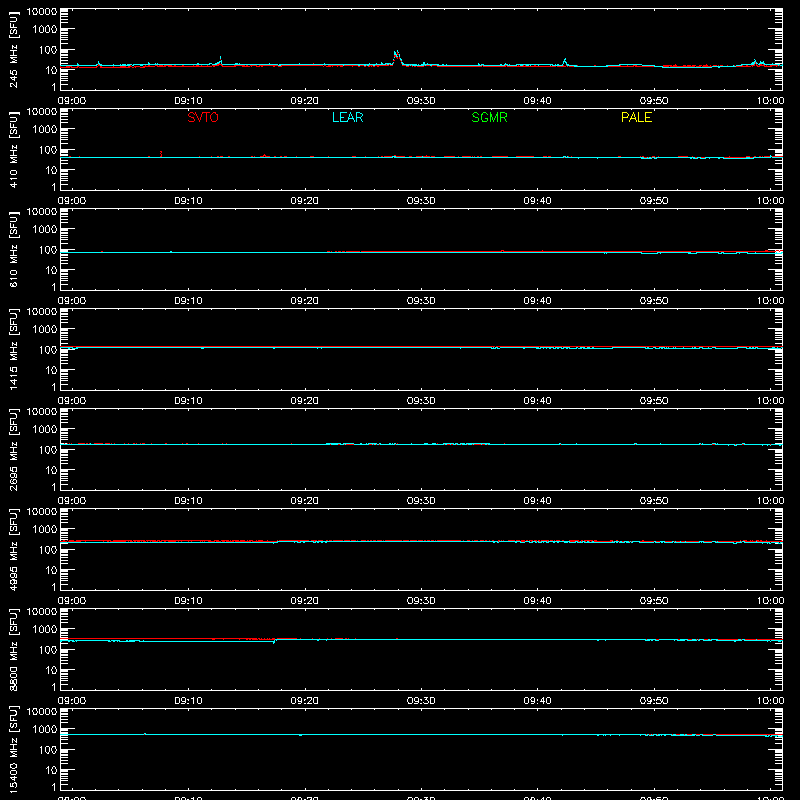Click the 10000 tick on the 4995 MHz axis
This screenshot has height=800, width=800.
tap(42, 512)
